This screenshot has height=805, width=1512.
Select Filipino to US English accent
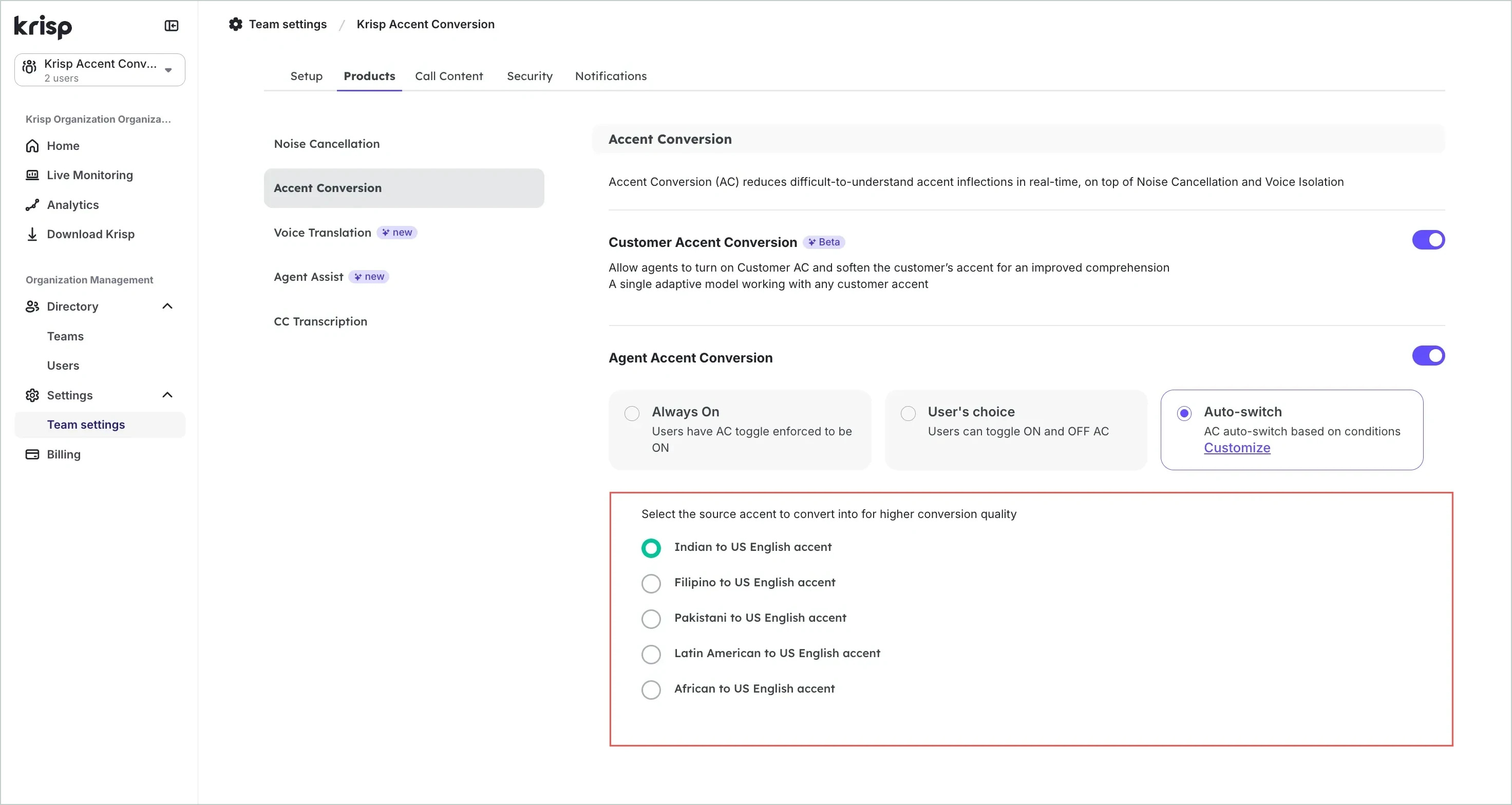(651, 583)
